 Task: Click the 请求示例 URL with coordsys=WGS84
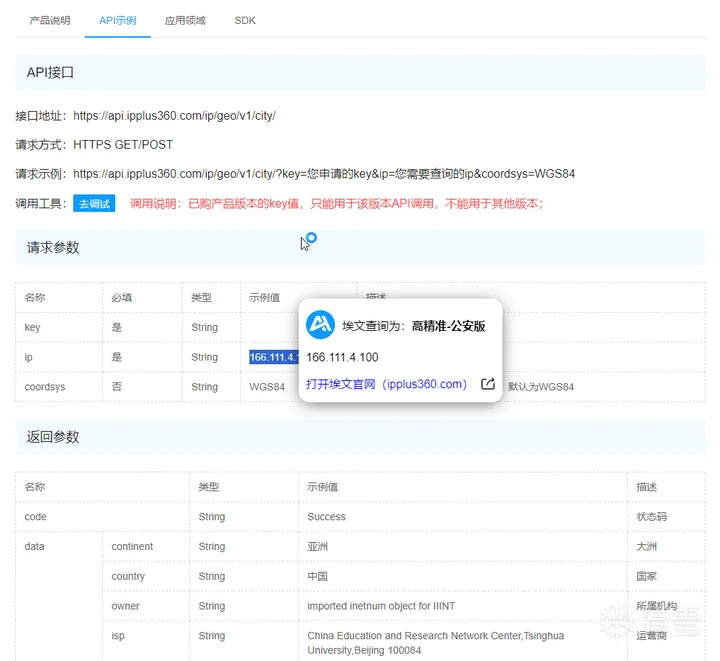point(324,174)
